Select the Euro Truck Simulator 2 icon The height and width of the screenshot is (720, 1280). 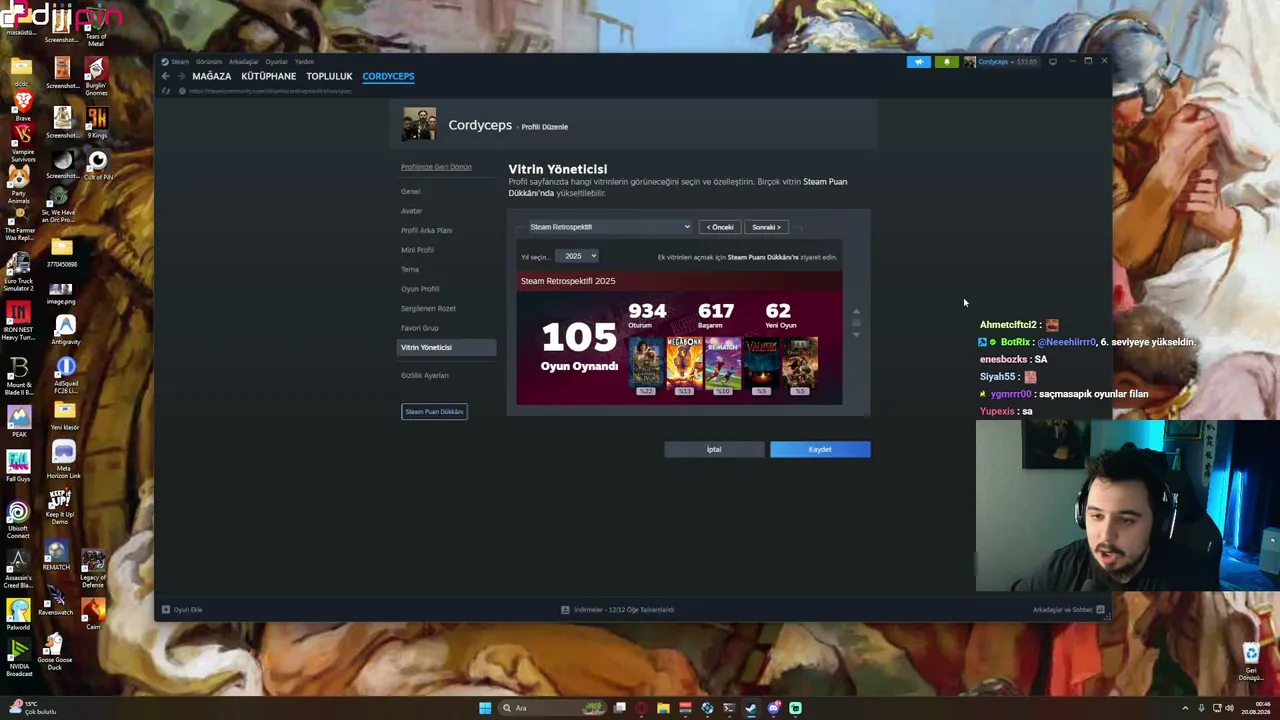pos(18,272)
